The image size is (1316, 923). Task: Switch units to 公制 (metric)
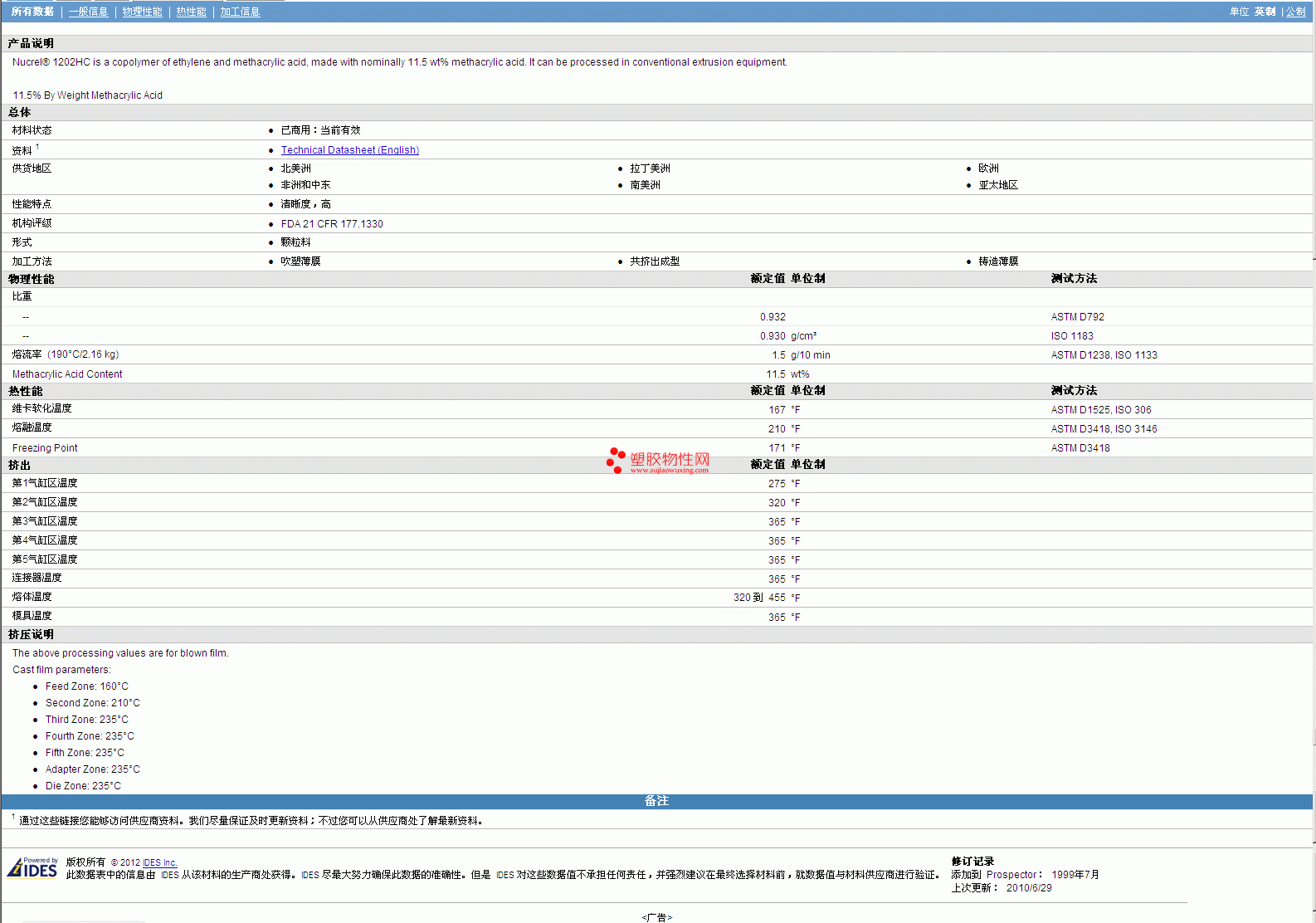(x=1295, y=12)
